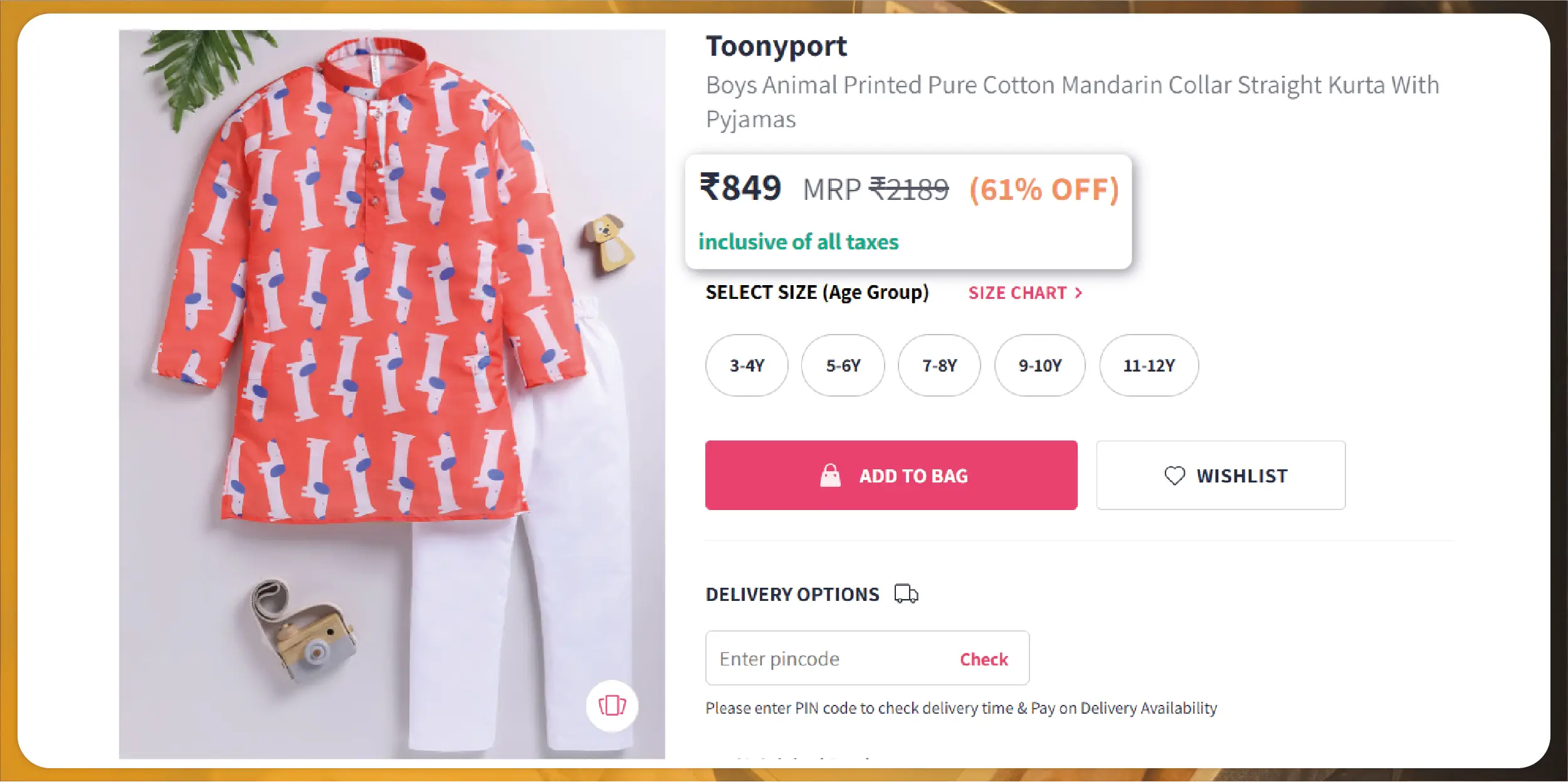1568x782 pixels.
Task: Click the view similar products icon
Action: point(612,706)
